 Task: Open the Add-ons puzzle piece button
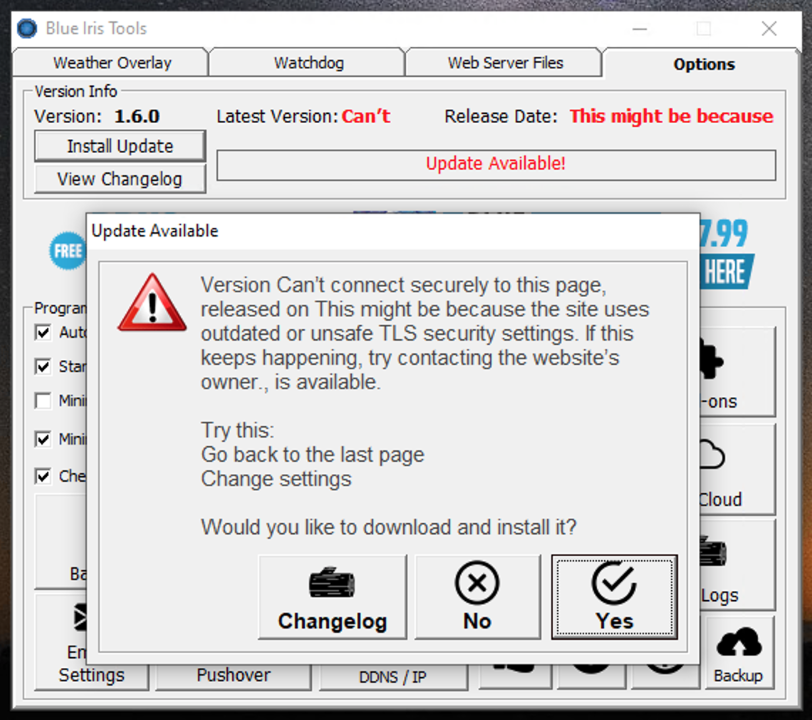737,372
